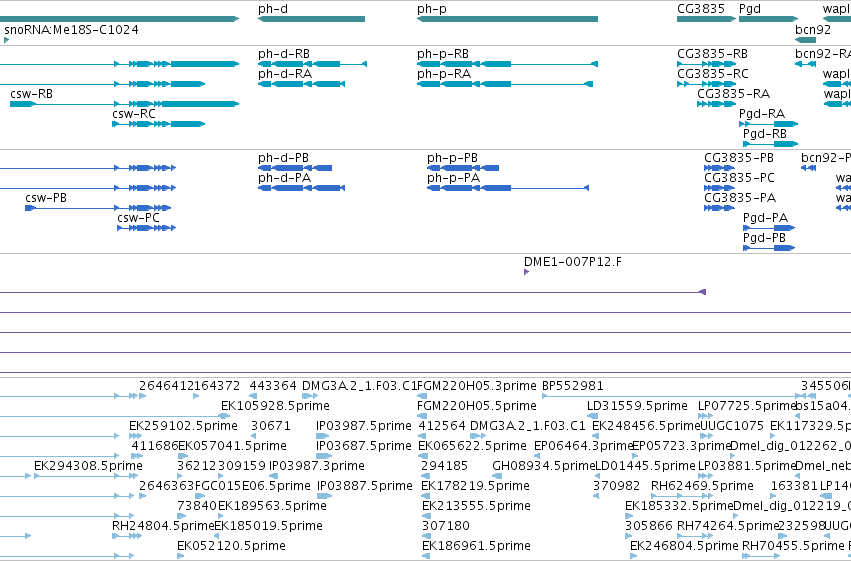Open the IP03987.5prime EST label
Screen dimensions: 851x561
pos(364,426)
